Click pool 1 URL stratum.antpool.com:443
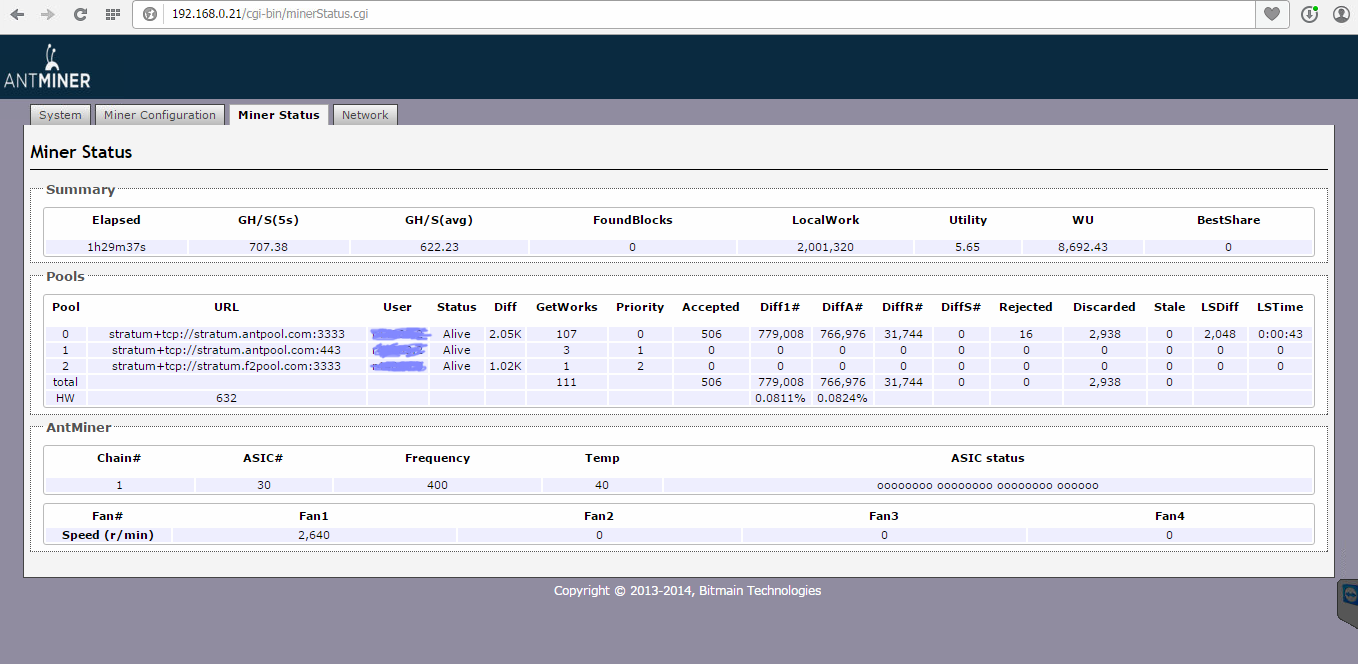The image size is (1358, 664). pos(226,350)
